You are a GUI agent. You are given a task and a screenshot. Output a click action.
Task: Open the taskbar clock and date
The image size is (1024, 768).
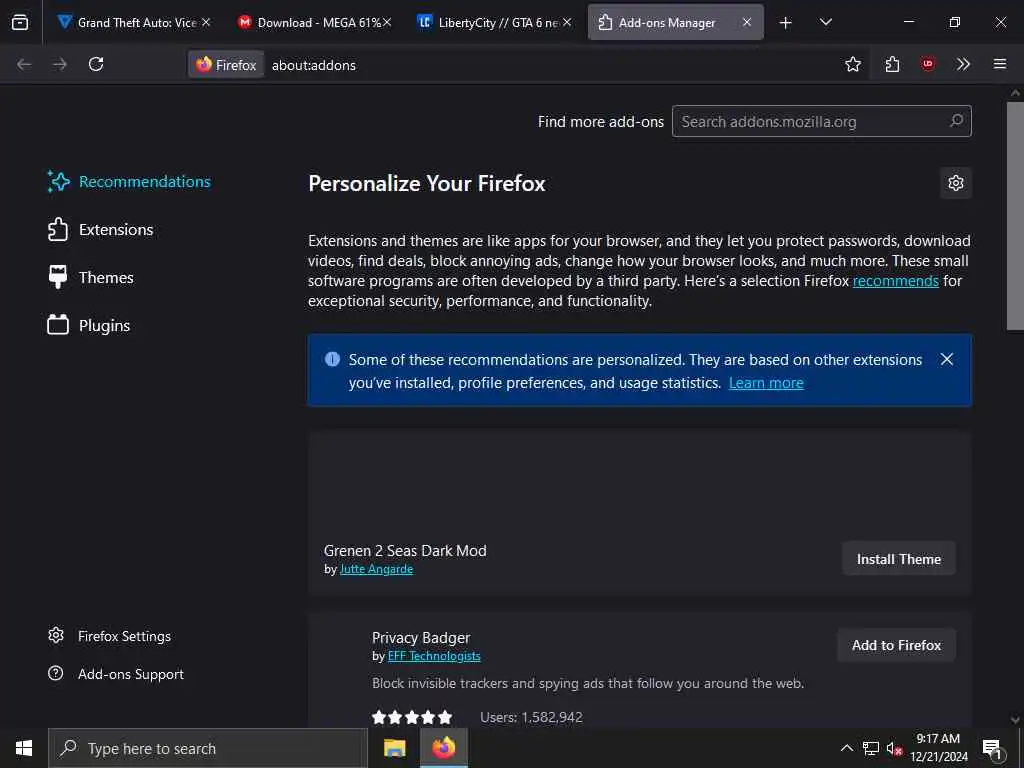coord(938,748)
